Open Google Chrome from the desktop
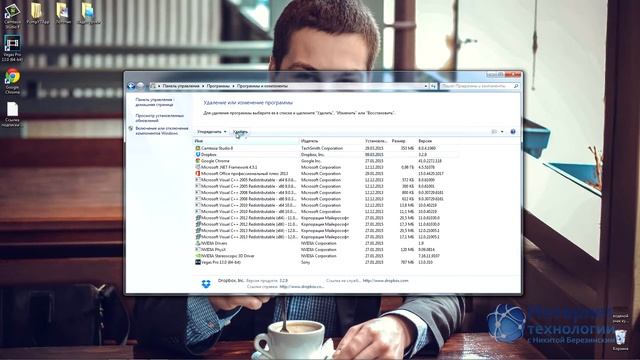The image size is (640, 360). click(12, 81)
